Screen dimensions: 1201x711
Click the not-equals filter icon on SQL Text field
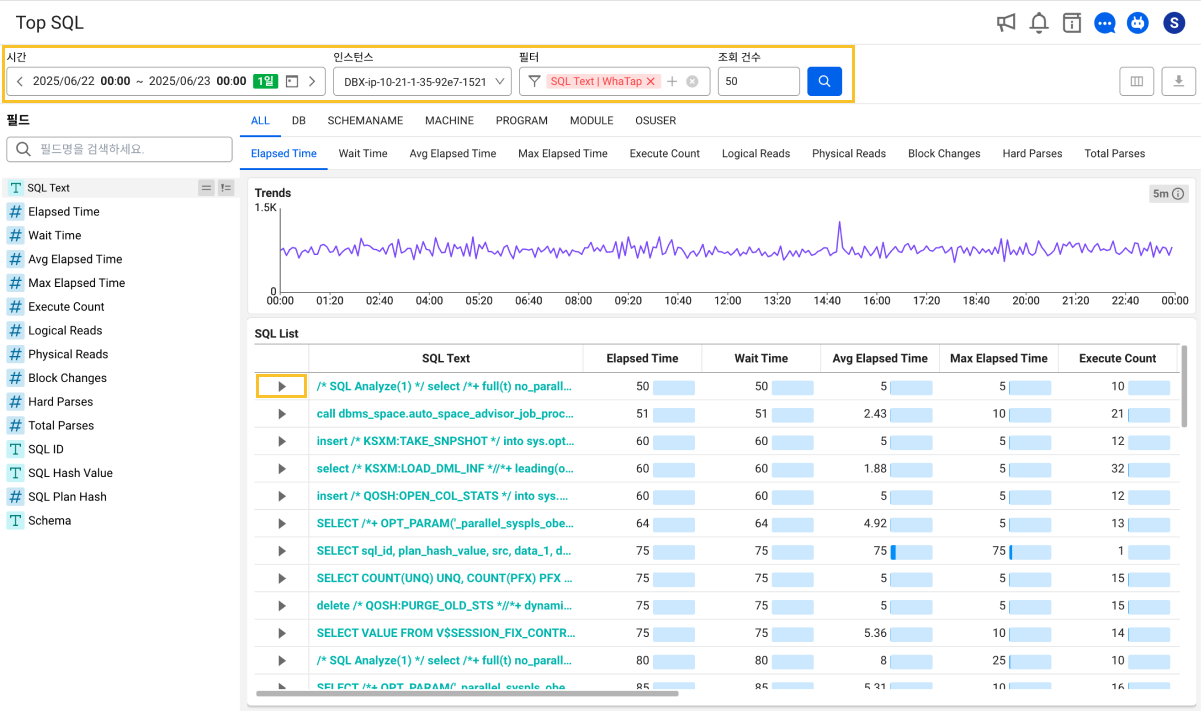(226, 187)
